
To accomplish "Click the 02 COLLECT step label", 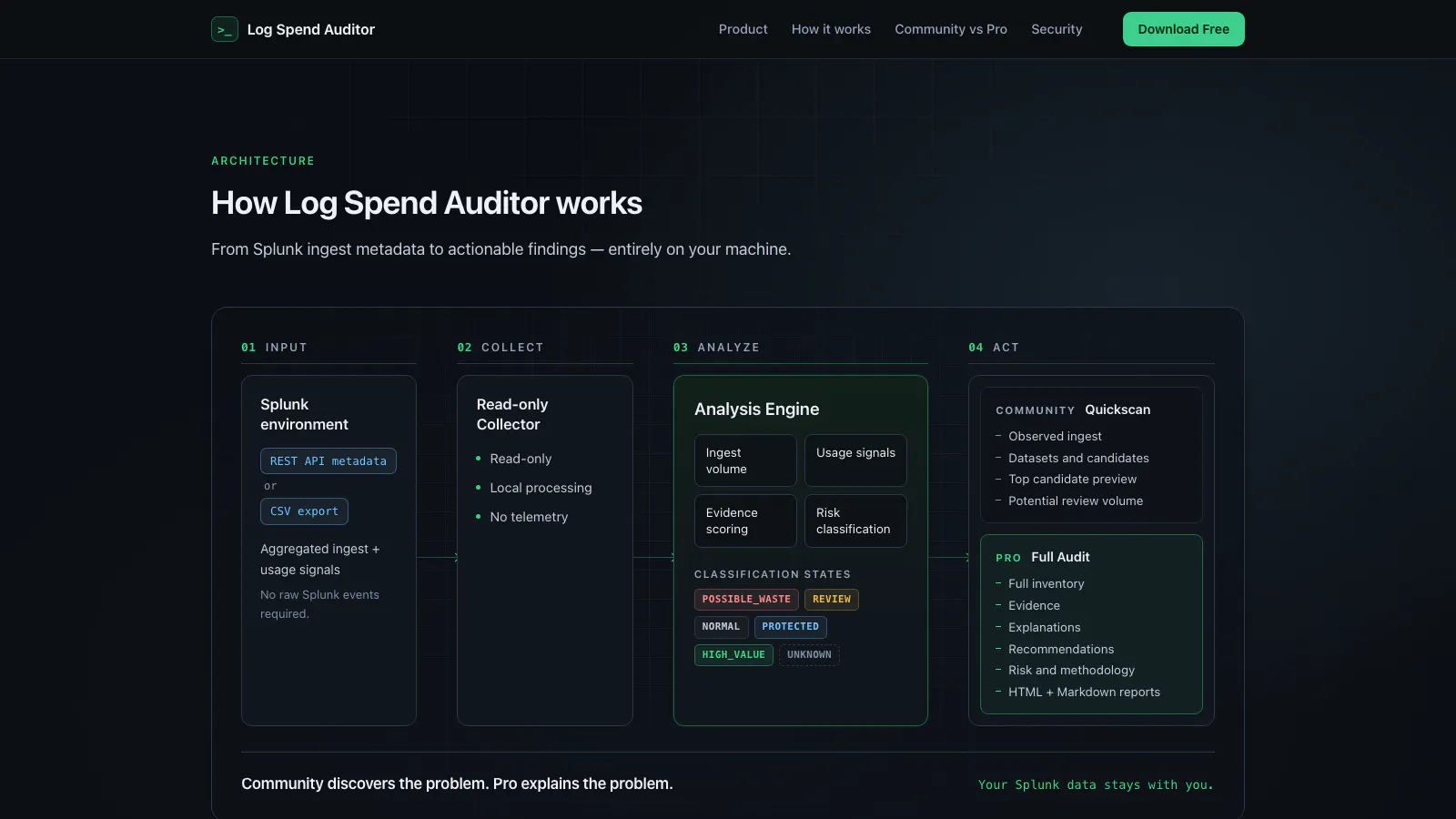I will tap(500, 348).
